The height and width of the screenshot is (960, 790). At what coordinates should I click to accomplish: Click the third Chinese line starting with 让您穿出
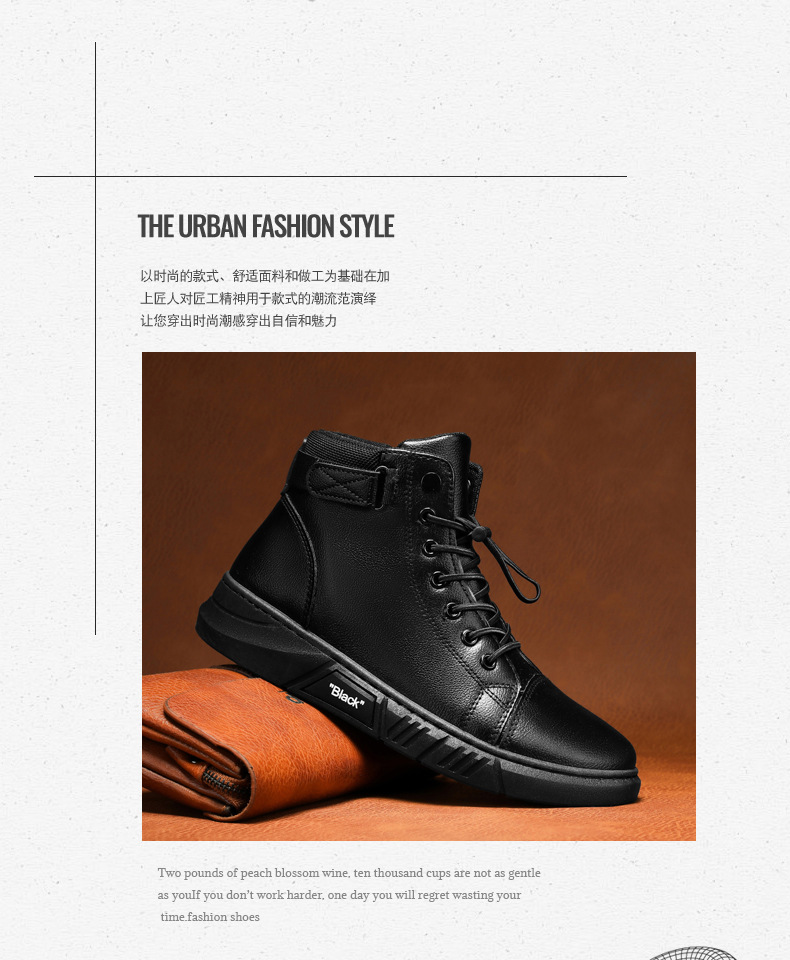pyautogui.click(x=239, y=320)
